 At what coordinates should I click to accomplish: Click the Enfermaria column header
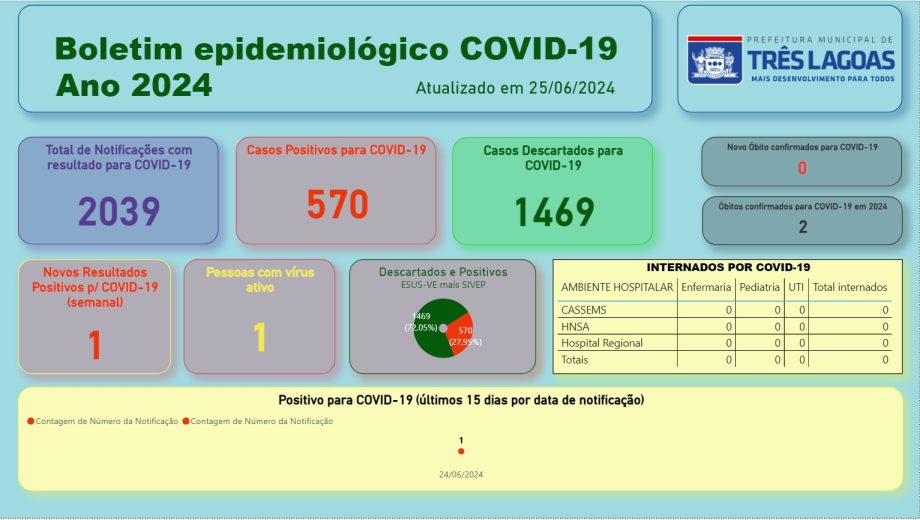coord(706,287)
